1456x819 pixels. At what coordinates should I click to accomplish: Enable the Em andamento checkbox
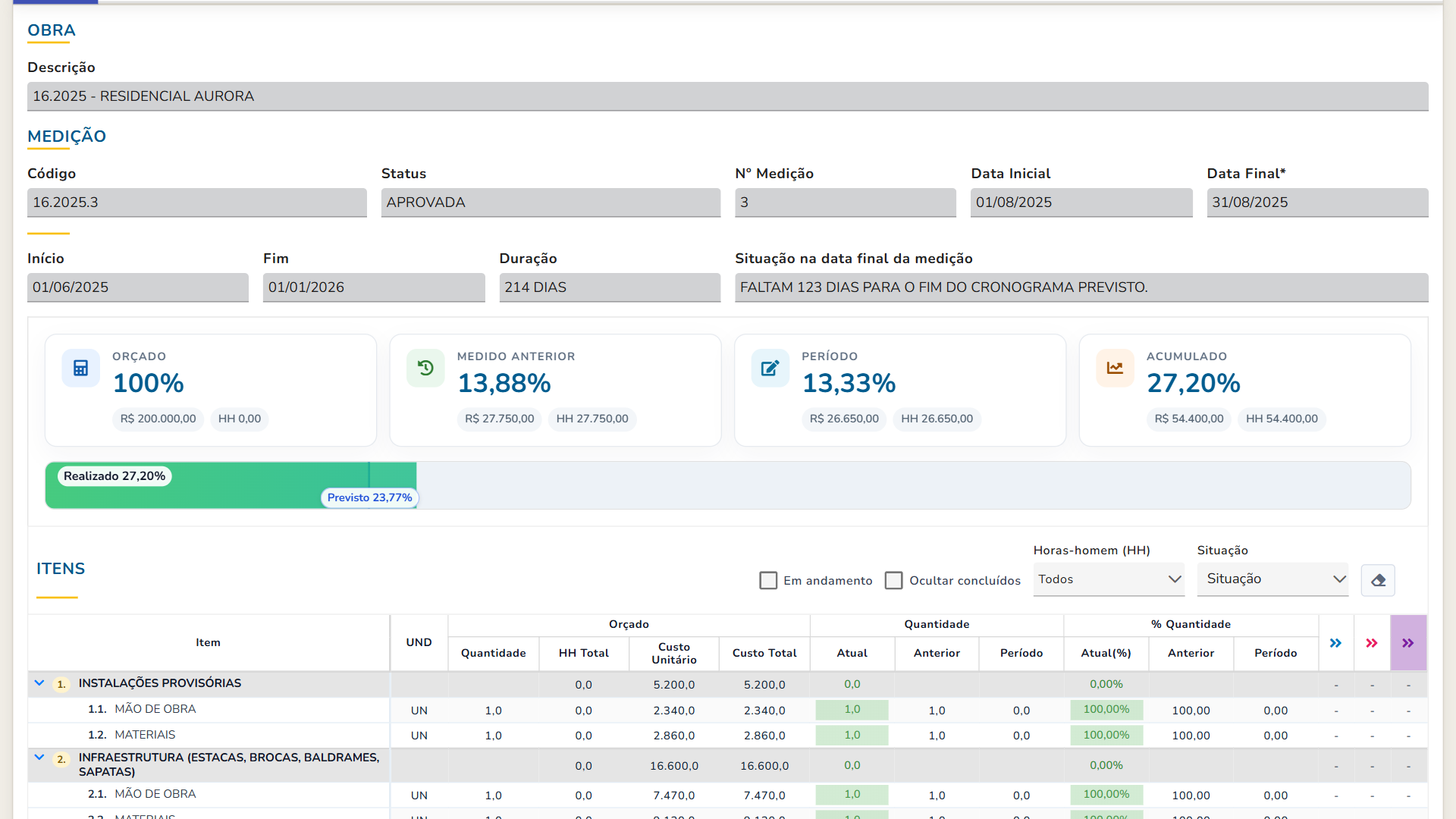coord(768,580)
